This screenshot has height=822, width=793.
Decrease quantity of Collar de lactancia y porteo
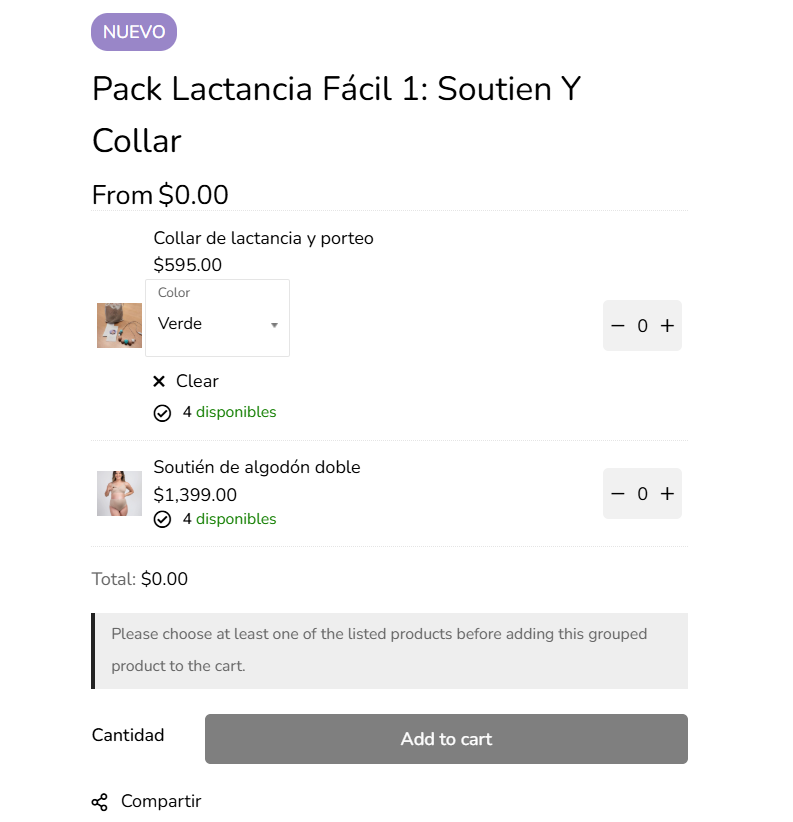[x=617, y=326]
